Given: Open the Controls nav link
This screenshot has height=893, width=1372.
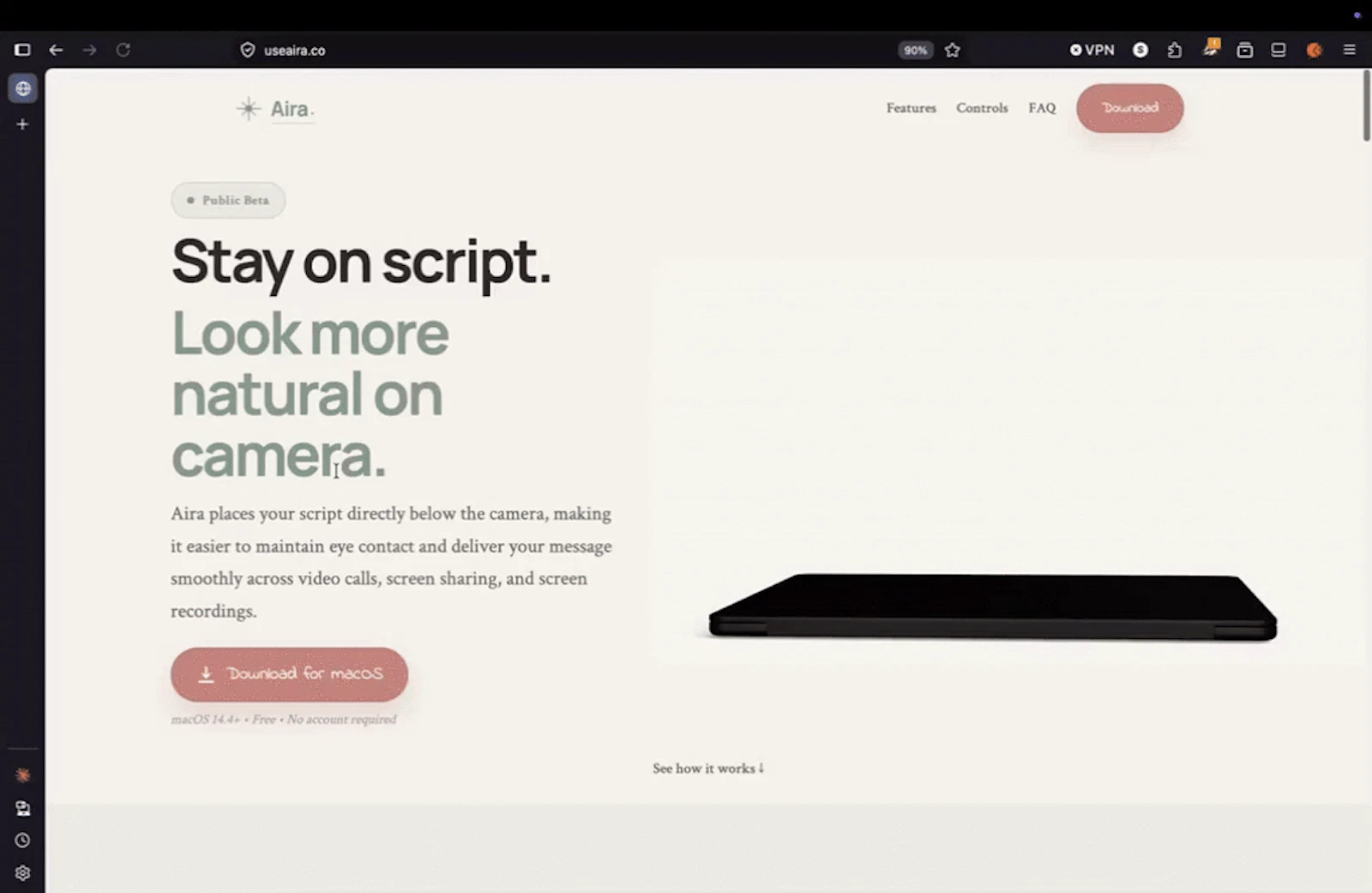Looking at the screenshot, I should click(x=982, y=108).
